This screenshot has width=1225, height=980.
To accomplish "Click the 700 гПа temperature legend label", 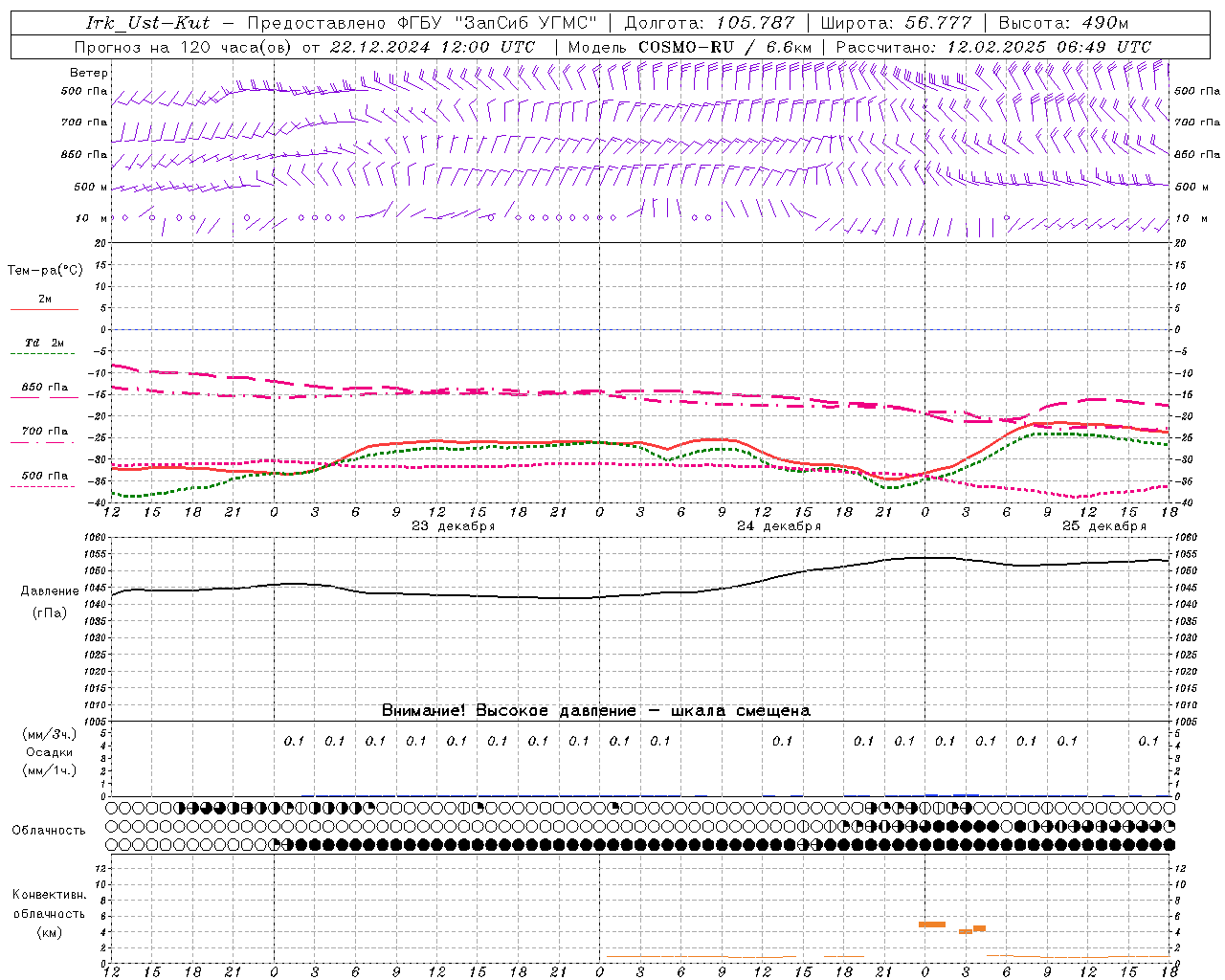I will coord(45,432).
